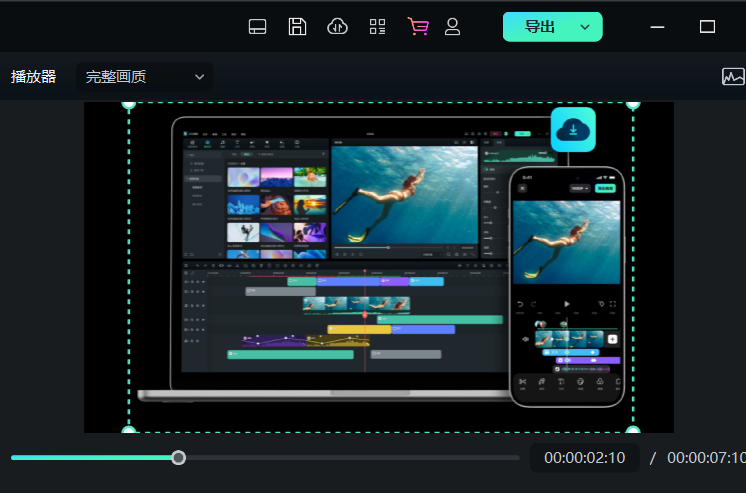The image size is (746, 493).
Task: Open the cloud upload icon
Action: coord(338,27)
